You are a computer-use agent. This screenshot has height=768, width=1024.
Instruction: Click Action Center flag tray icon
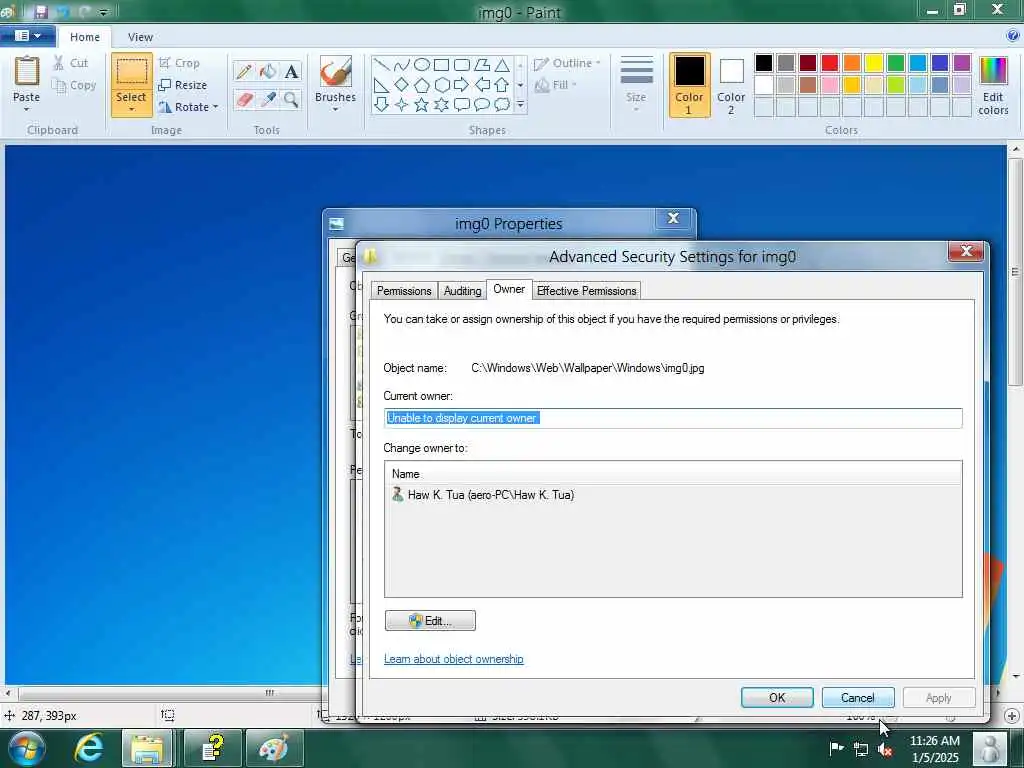(x=836, y=748)
